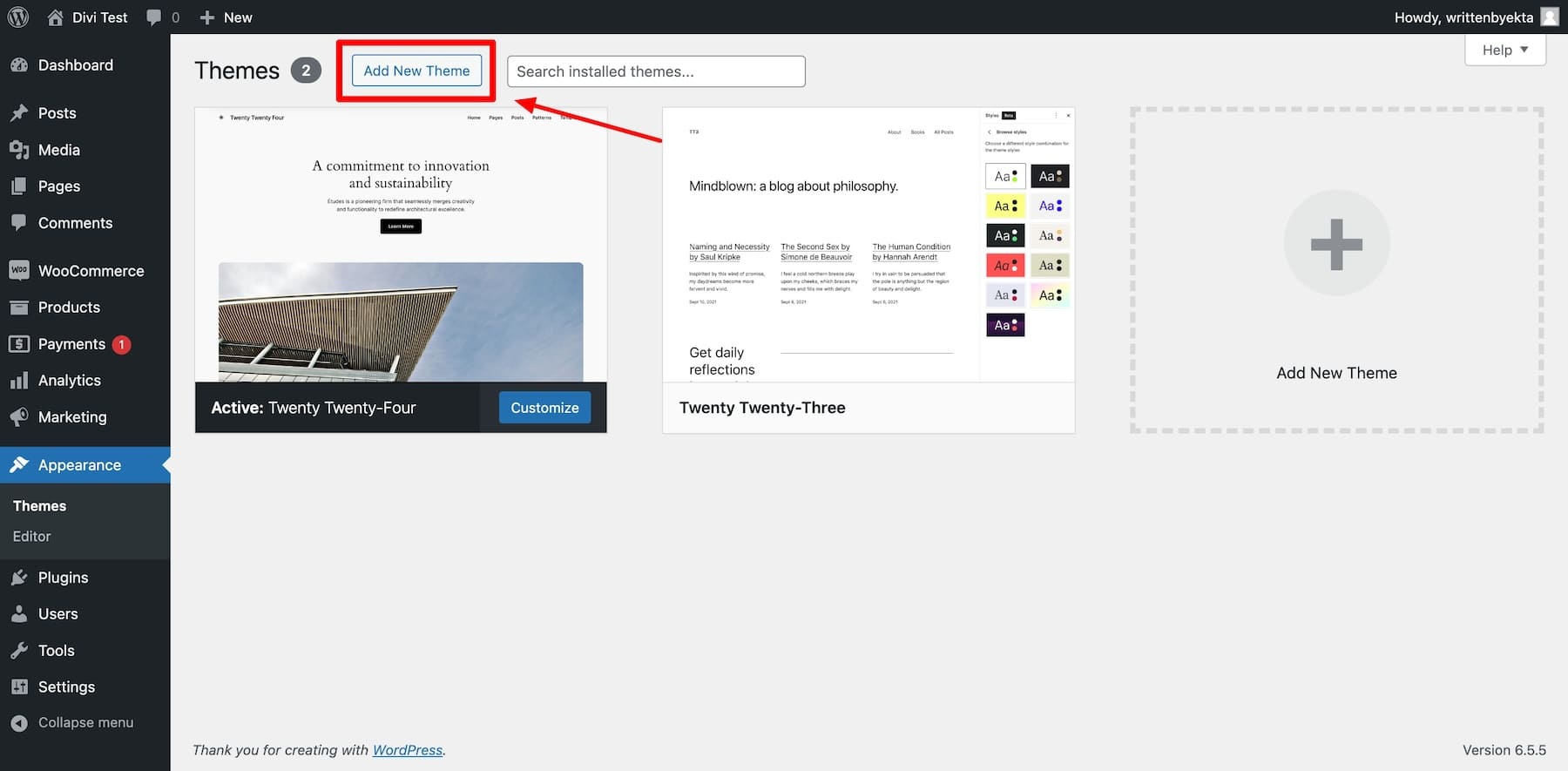Open the comments bubble in the admin bar
The height and width of the screenshot is (771, 1568).
pos(154,17)
